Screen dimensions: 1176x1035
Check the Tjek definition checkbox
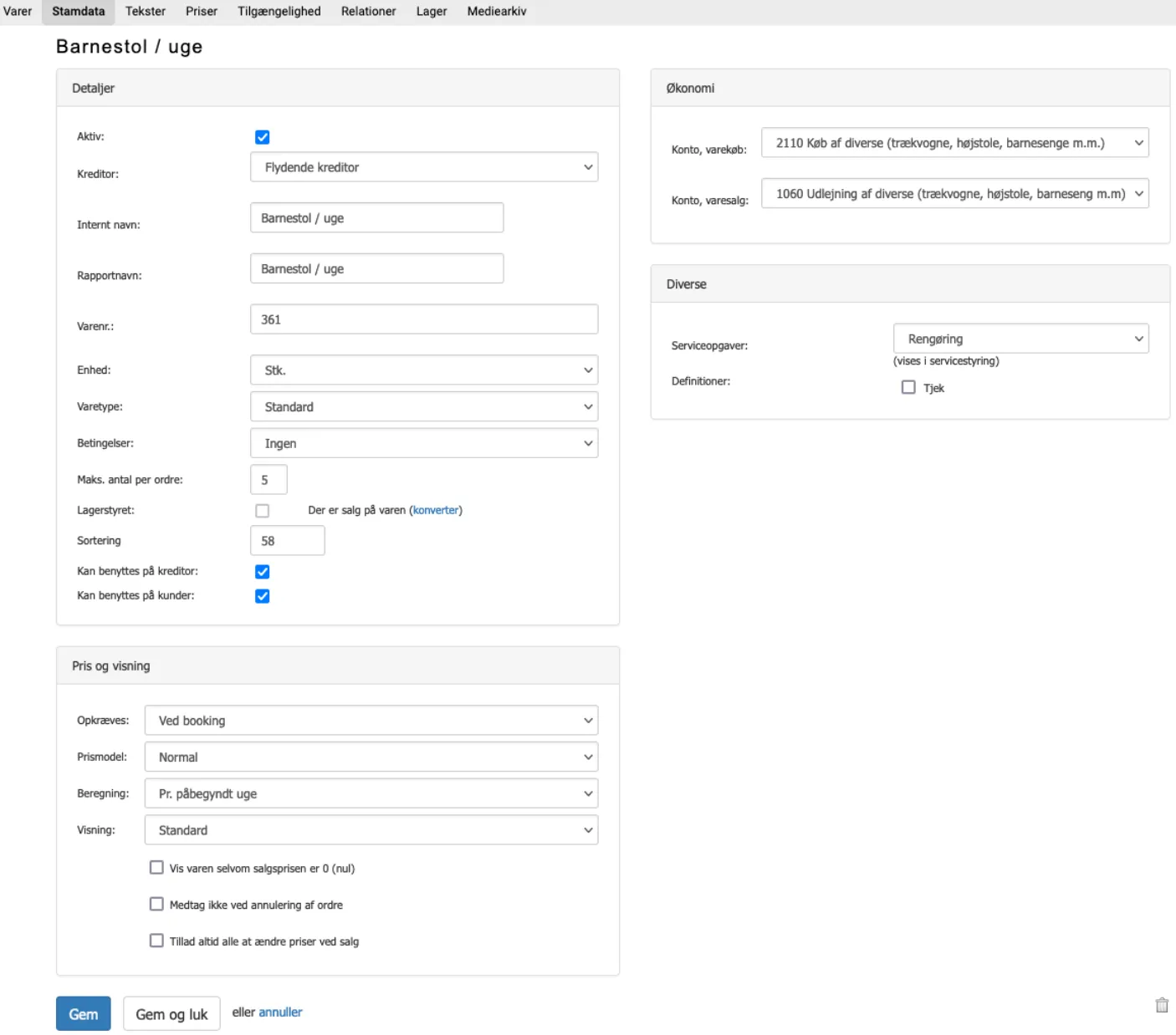click(x=908, y=387)
